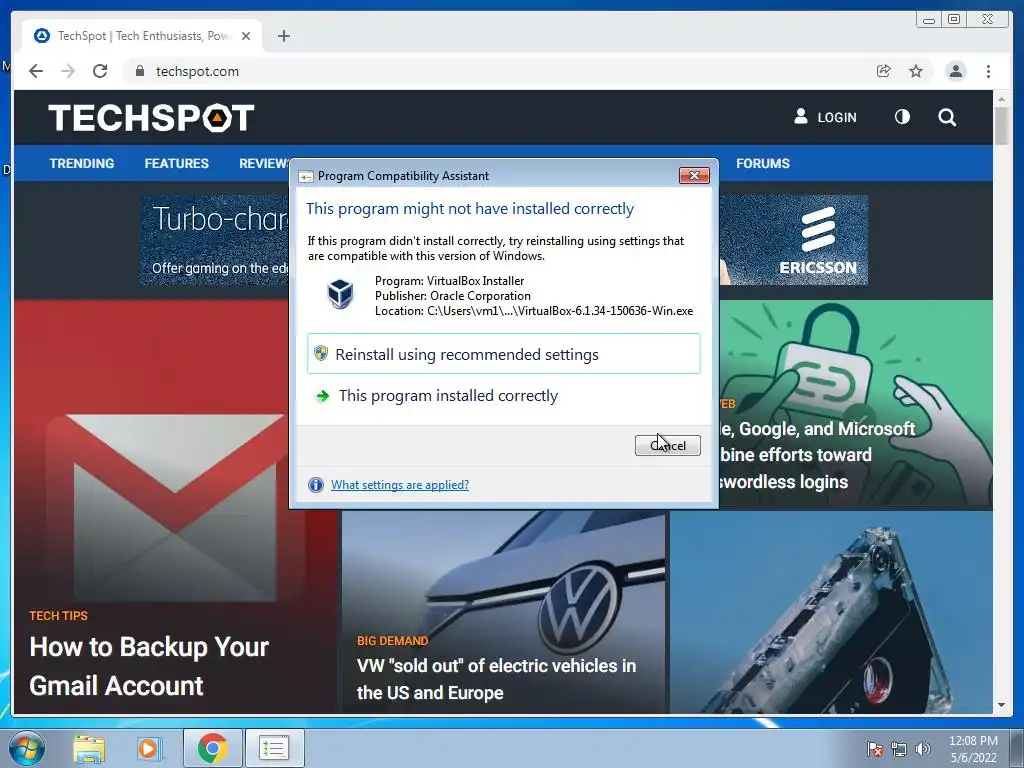Open a new tab with the plus button
This screenshot has width=1024, height=768.
point(283,36)
